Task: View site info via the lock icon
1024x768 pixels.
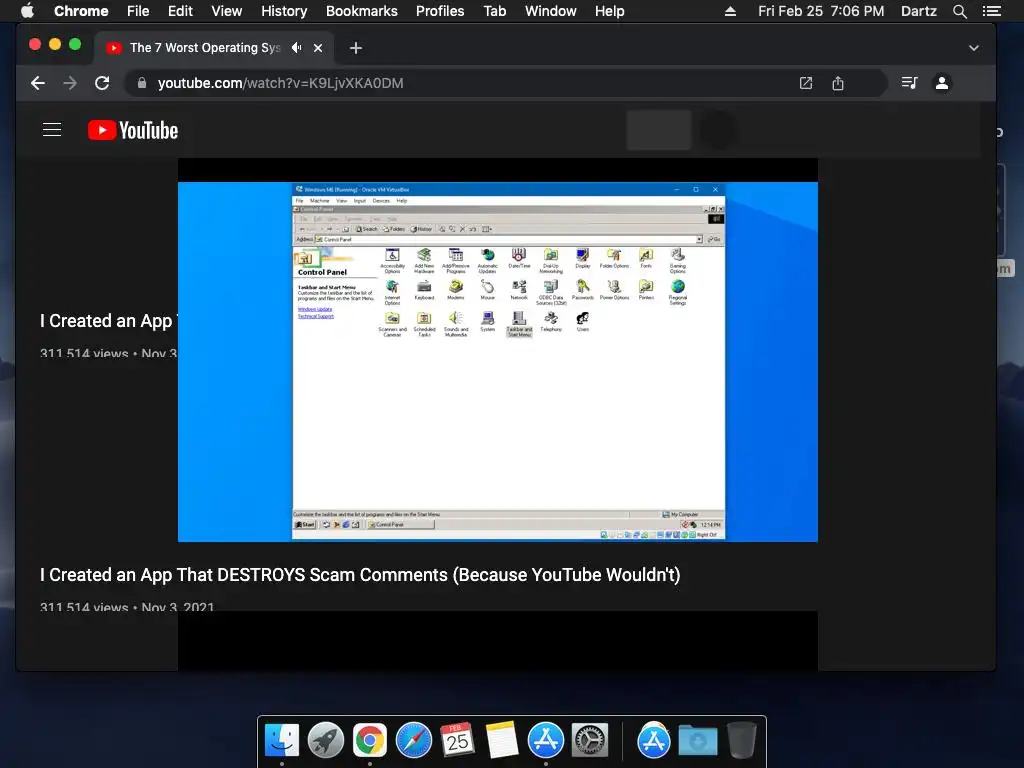Action: [x=141, y=83]
